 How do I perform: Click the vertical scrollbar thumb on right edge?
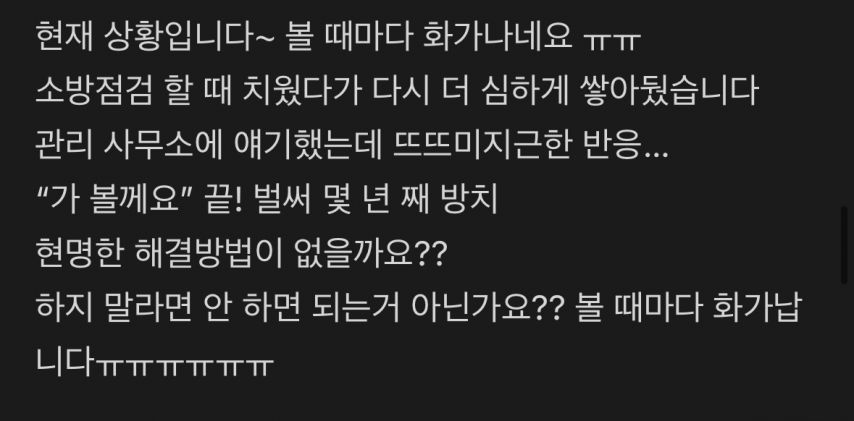pyautogui.click(x=845, y=245)
